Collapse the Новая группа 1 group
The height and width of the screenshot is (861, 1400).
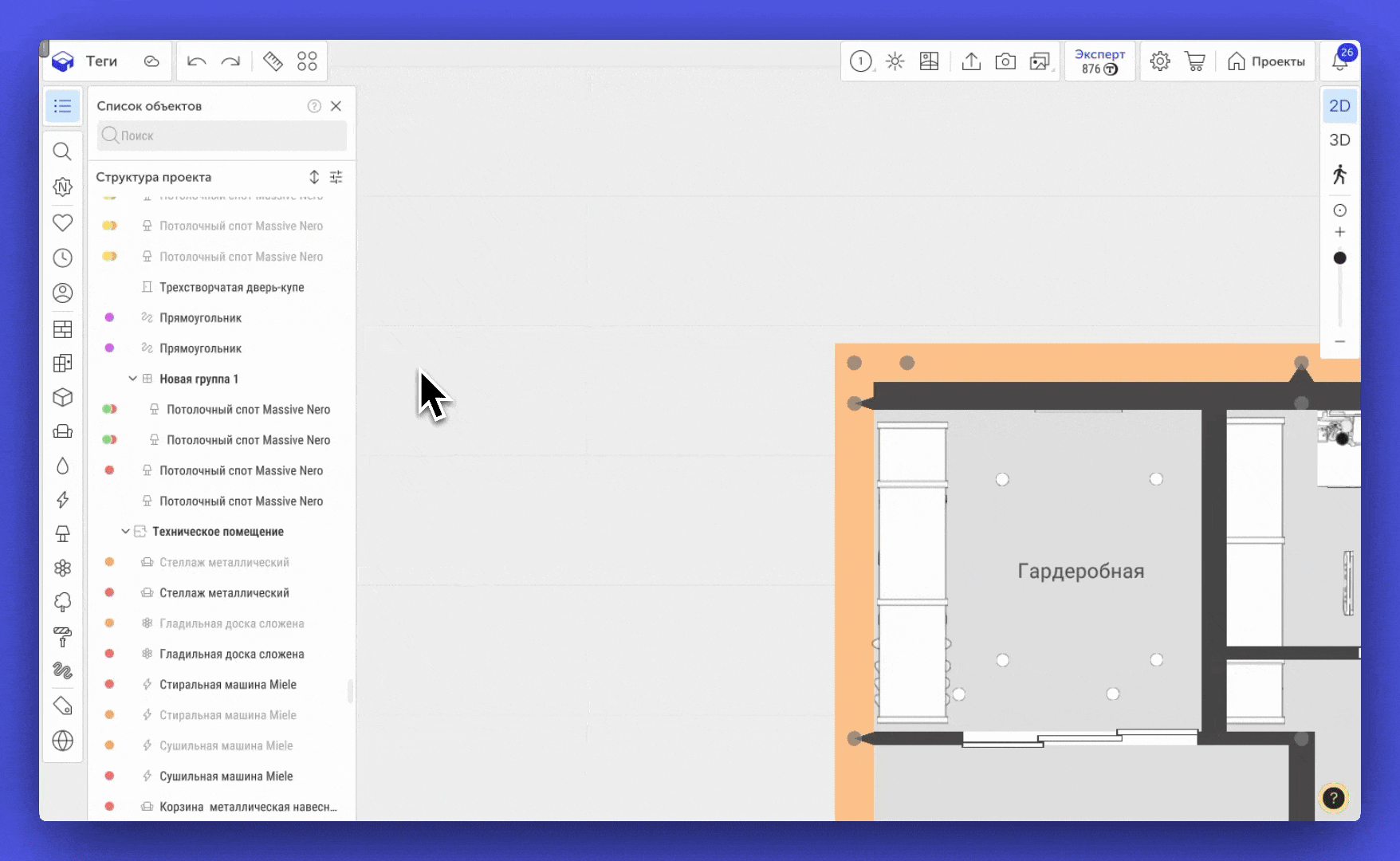[x=132, y=379]
